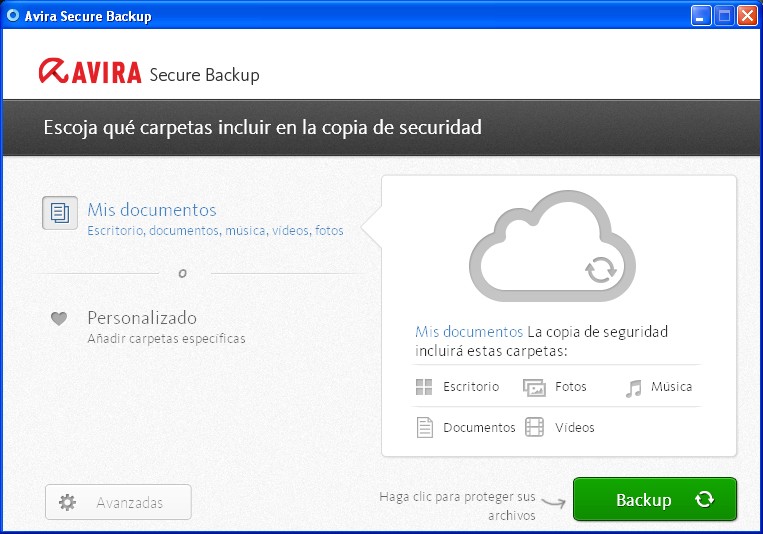Close the Avira Secure Backup window

click(747, 16)
